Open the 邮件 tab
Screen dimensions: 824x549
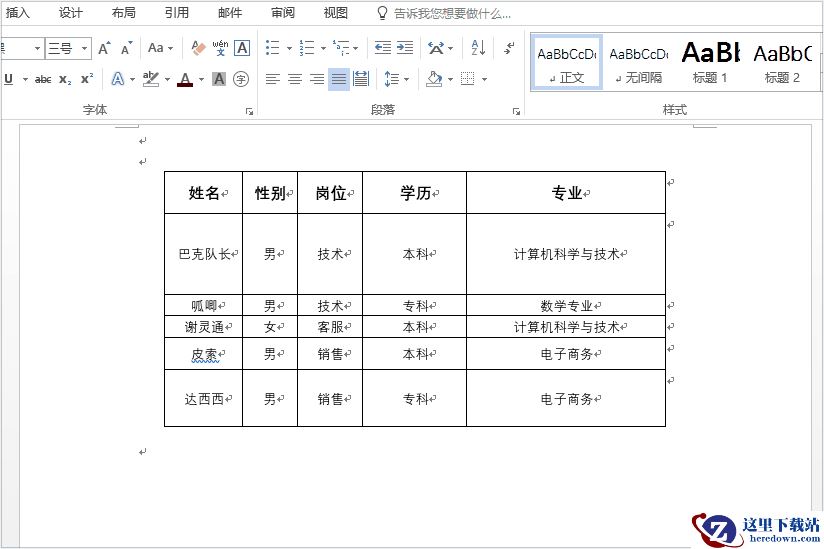pyautogui.click(x=230, y=13)
